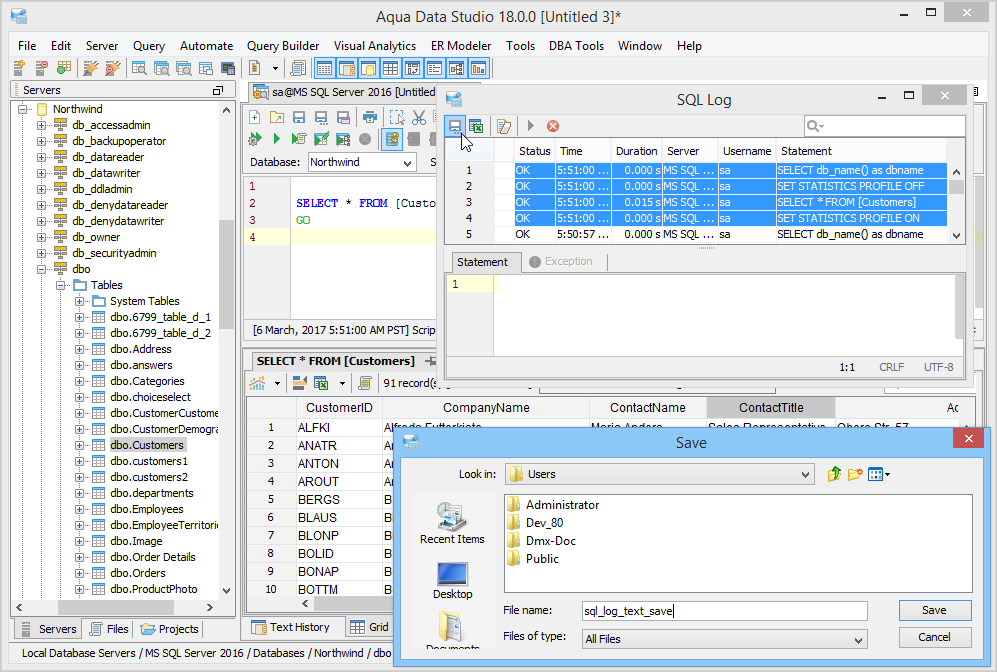Click the Save Results icon in SQL Log toolbar
Viewport: 997px width, 672px height.
pyautogui.click(x=455, y=126)
